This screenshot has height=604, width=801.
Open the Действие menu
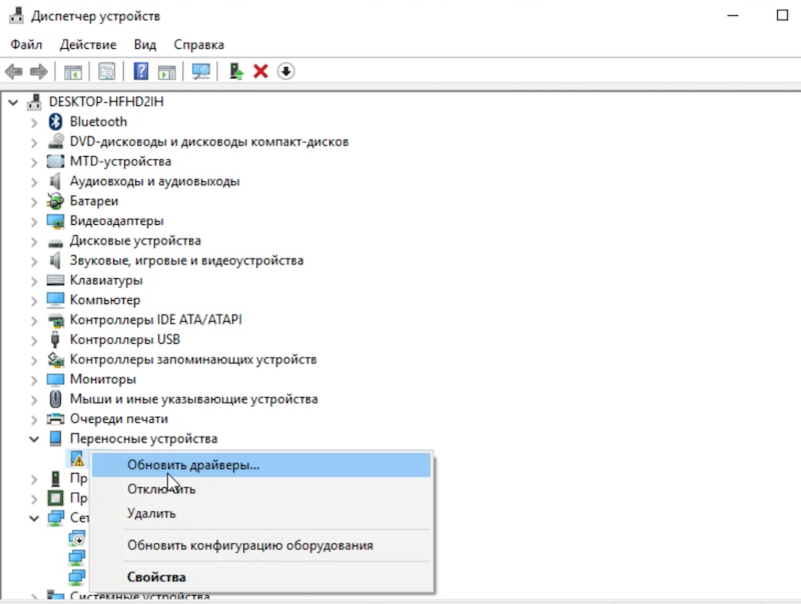[x=88, y=44]
